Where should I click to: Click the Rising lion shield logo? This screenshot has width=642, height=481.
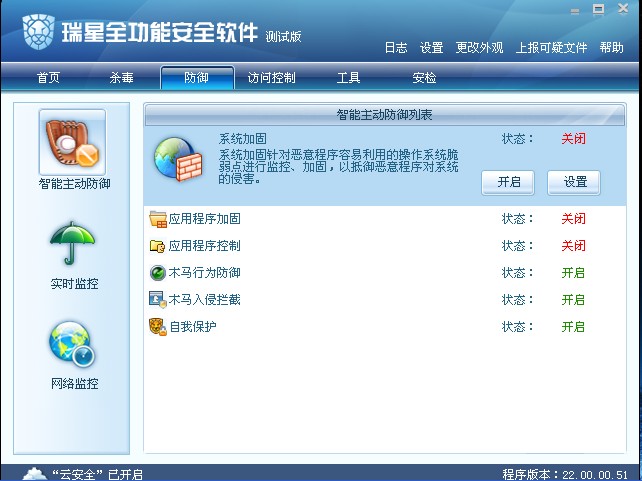click(x=38, y=32)
